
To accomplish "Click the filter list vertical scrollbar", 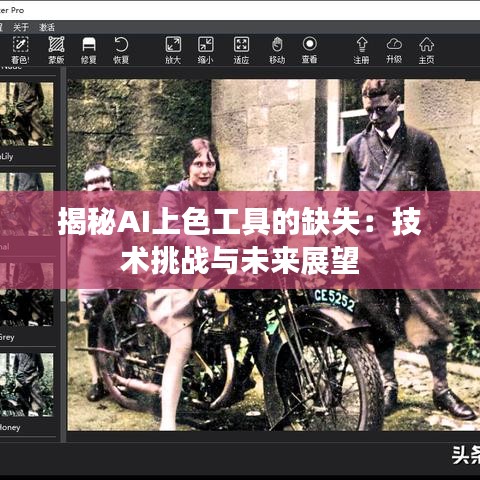I will click(63, 253).
